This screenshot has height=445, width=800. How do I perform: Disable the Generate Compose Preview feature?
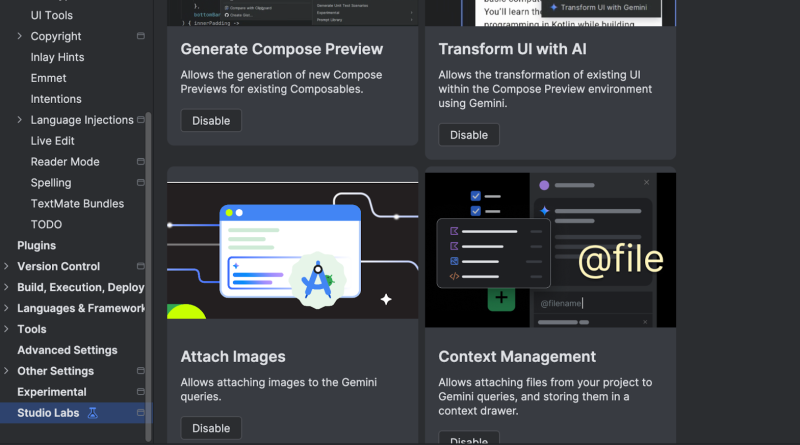tap(211, 121)
